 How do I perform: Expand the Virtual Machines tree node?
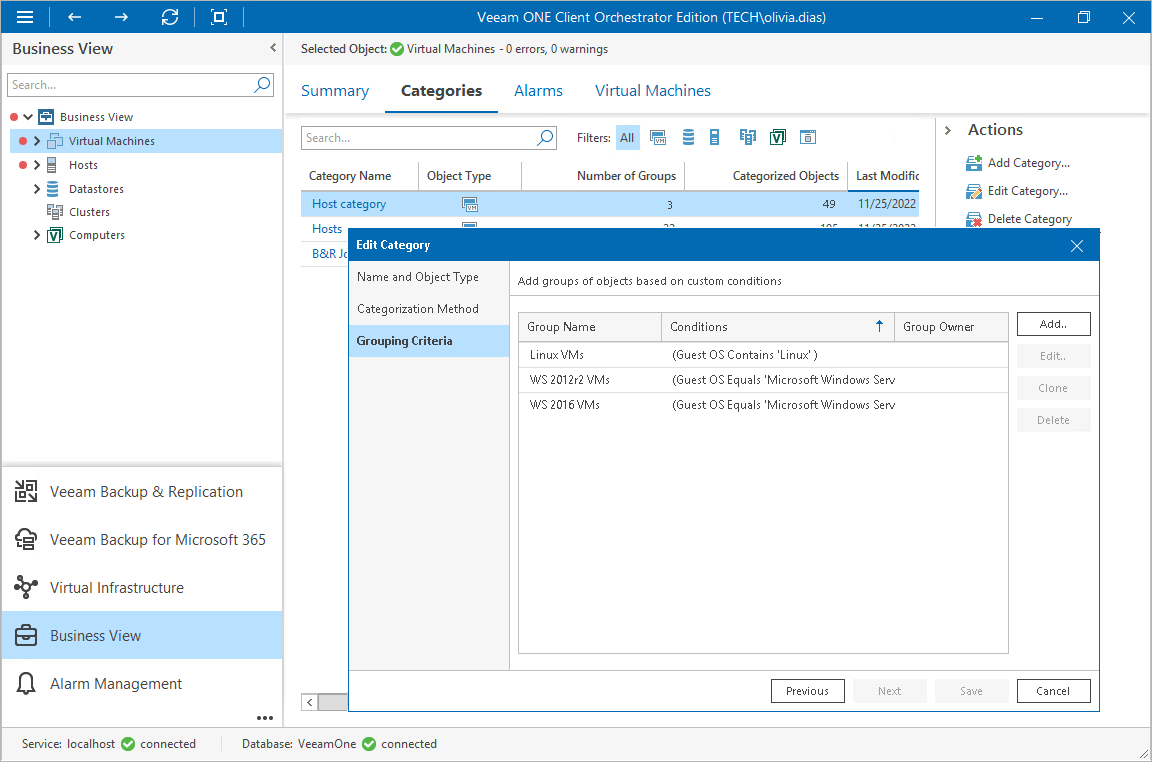[x=37, y=141]
